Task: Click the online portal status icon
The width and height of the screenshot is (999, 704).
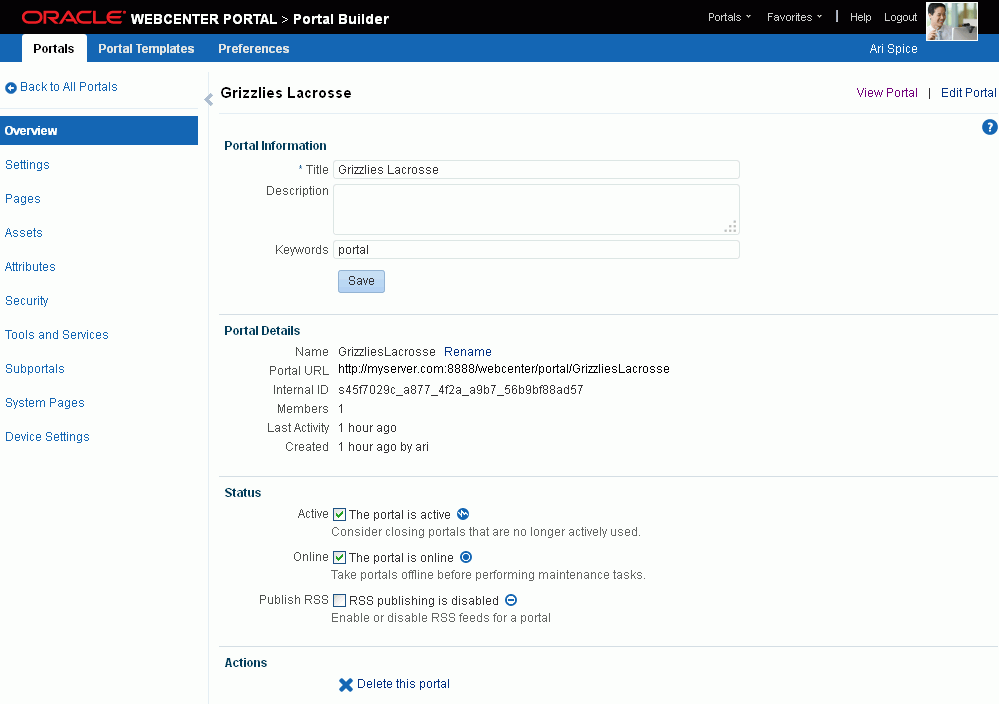Action: point(466,557)
